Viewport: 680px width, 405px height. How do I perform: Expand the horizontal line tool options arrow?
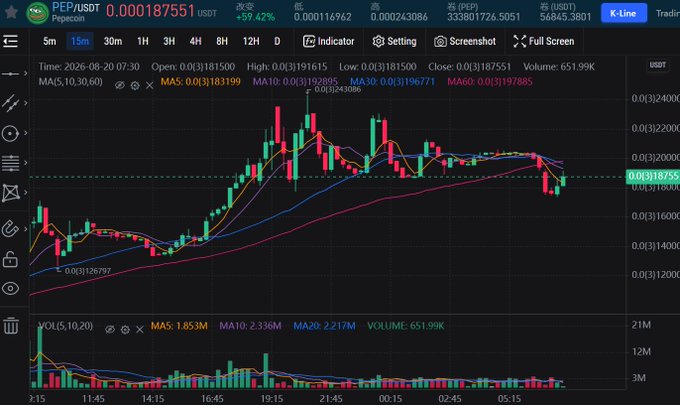(x=26, y=74)
